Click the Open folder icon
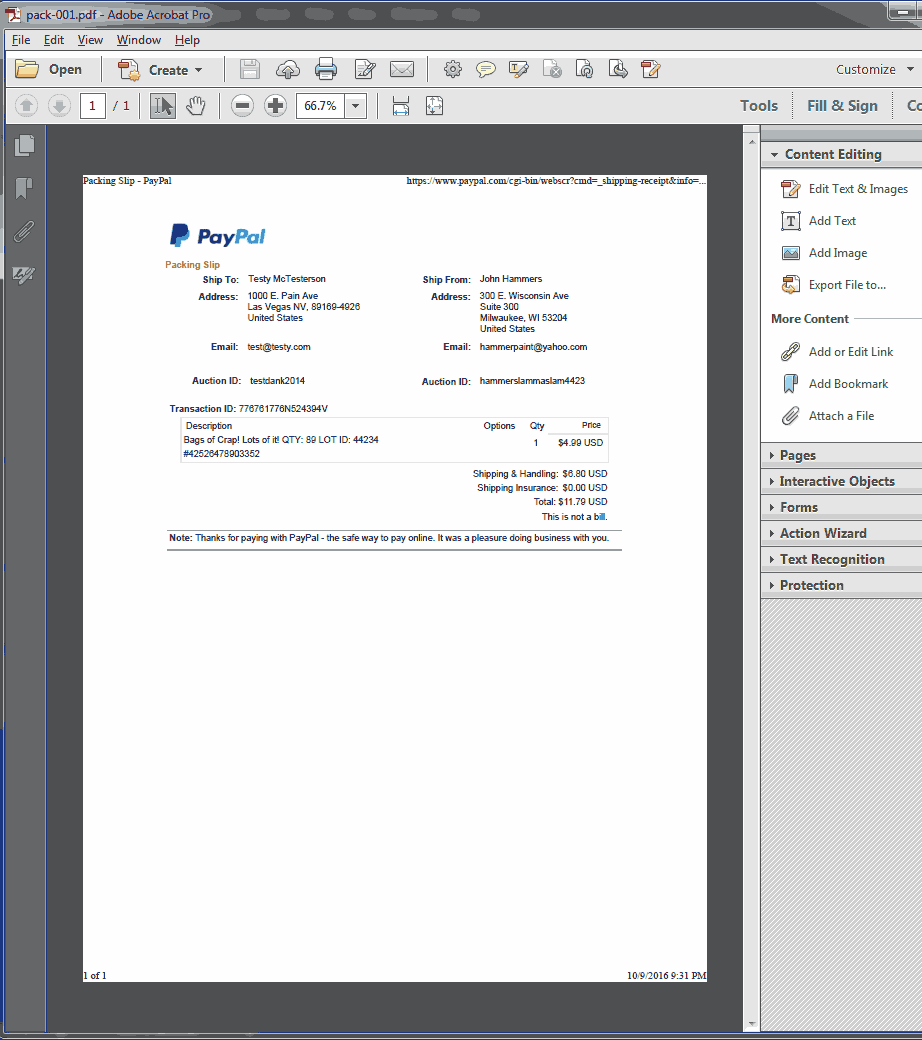The width and height of the screenshot is (922, 1040). (x=27, y=69)
